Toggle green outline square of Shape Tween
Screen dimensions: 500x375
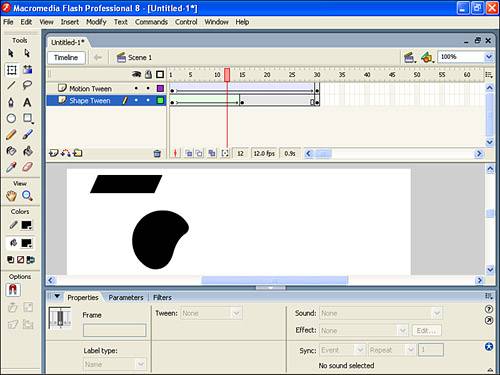coord(160,100)
